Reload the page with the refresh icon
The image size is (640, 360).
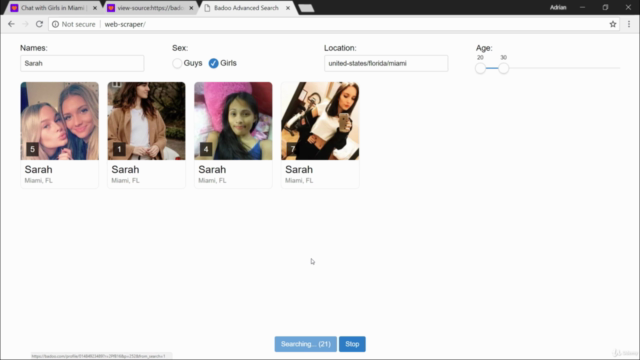(39, 24)
